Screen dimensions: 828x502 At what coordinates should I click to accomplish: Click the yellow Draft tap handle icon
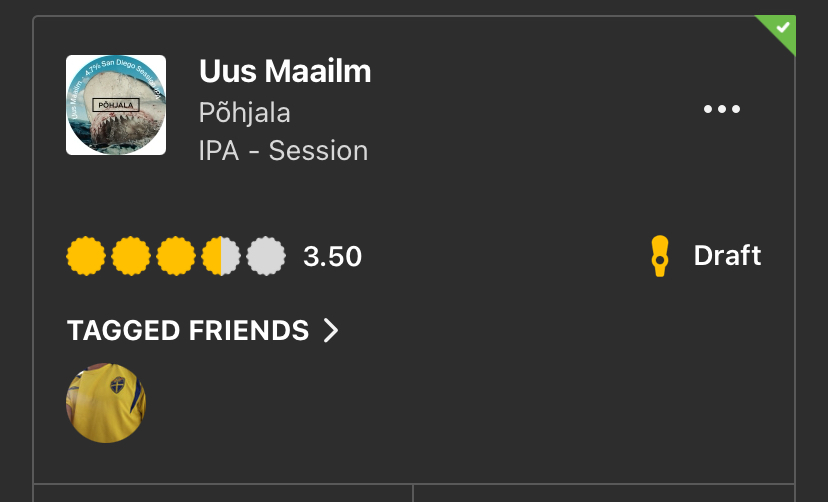pyautogui.click(x=658, y=256)
